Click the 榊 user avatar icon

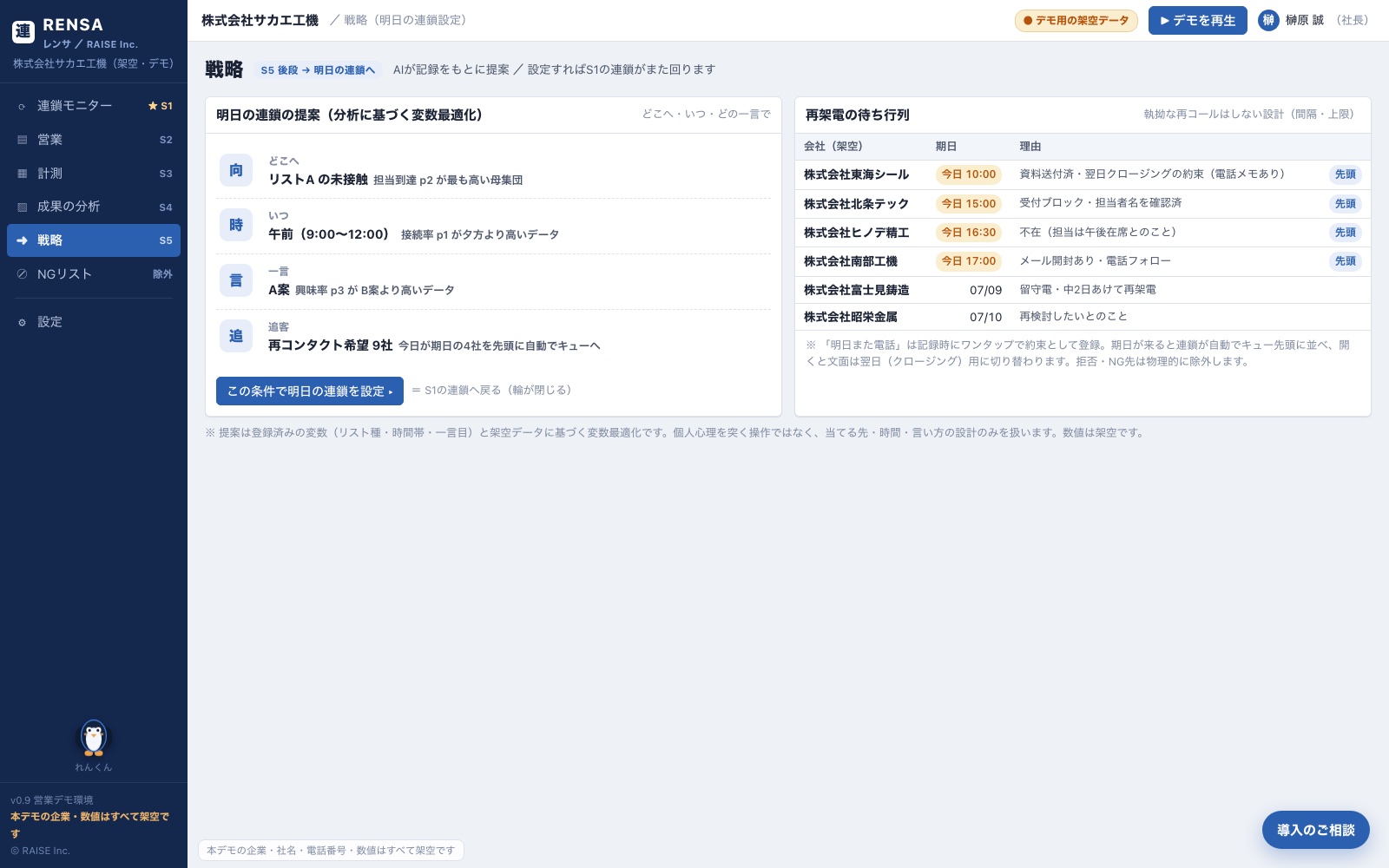(1268, 20)
